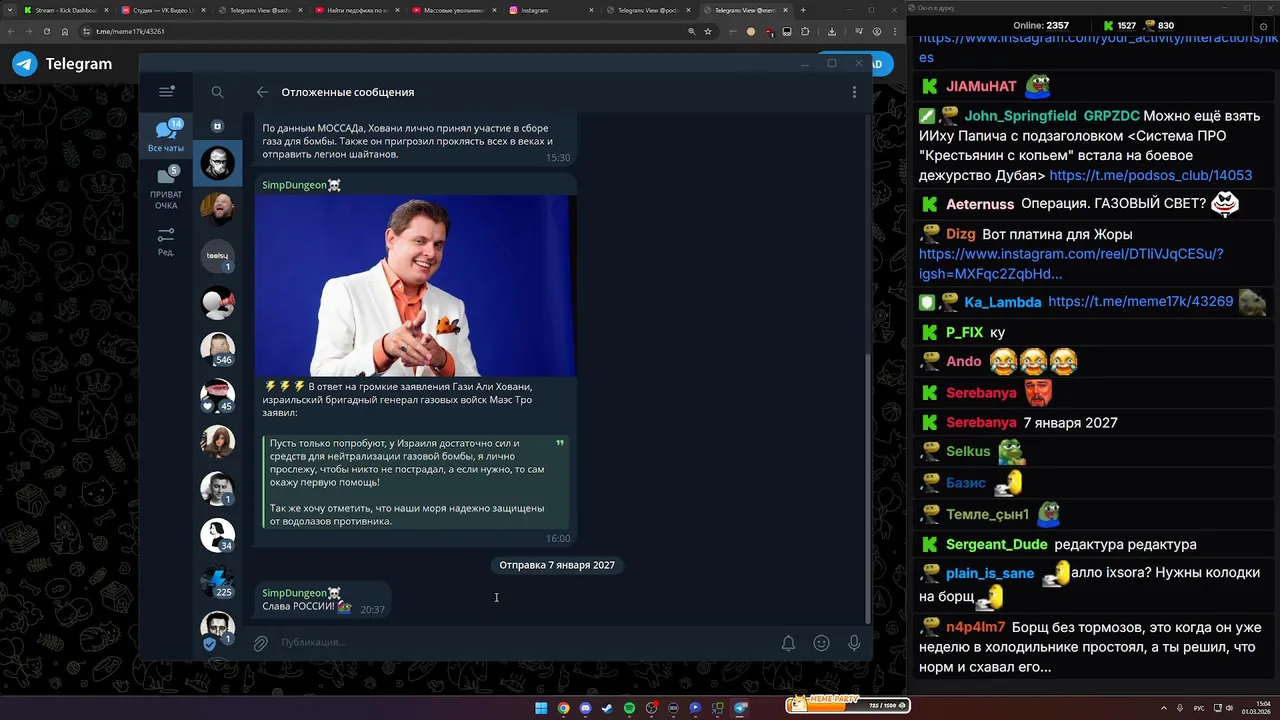Click username 'John_Springfield' in stream chat
This screenshot has width=1280, height=720.
pos(1020,116)
